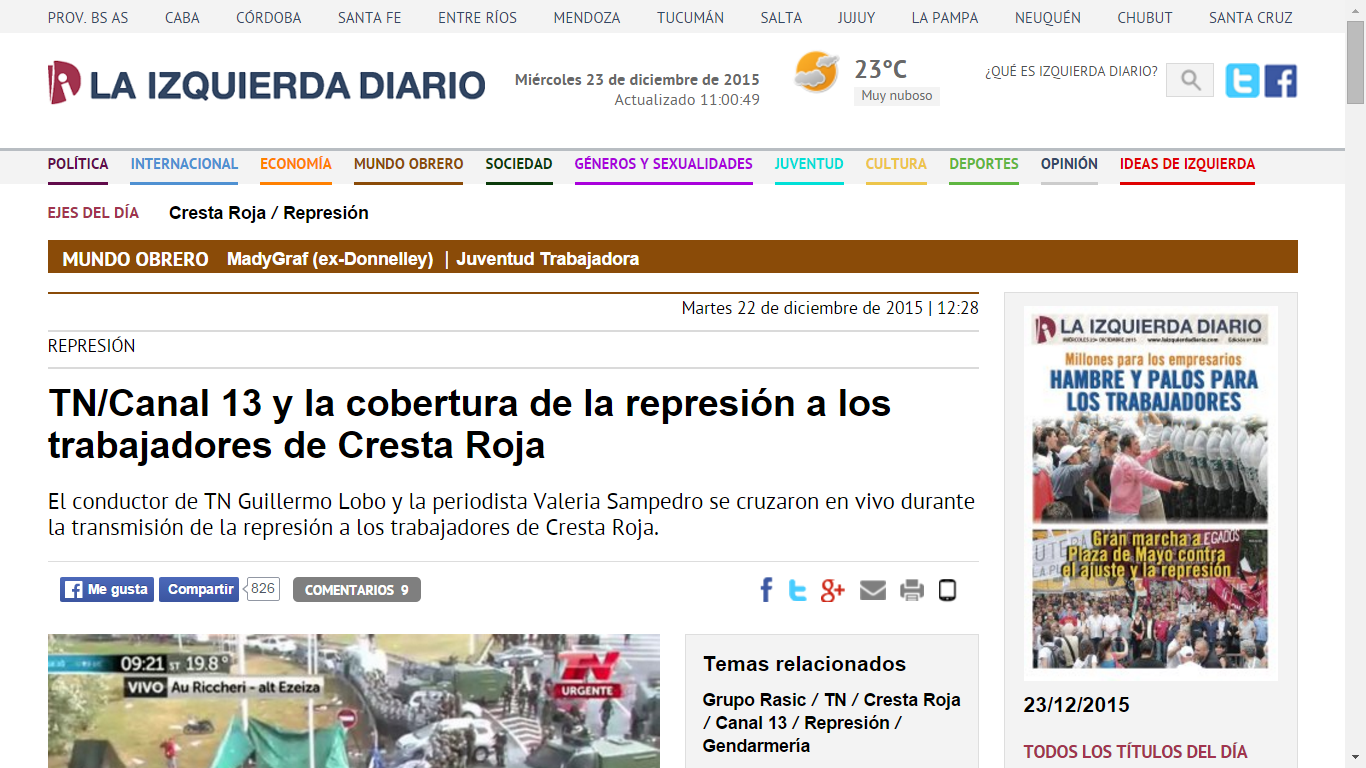Open the printed edition cover thumbnail
This screenshot has height=768, width=1366.
[1151, 493]
